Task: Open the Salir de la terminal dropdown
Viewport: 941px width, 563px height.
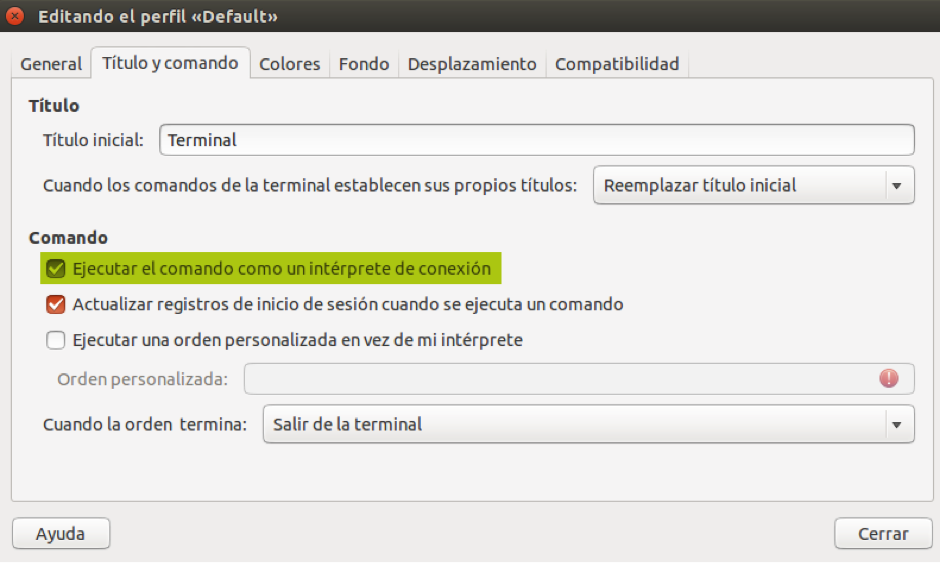Action: click(x=588, y=424)
